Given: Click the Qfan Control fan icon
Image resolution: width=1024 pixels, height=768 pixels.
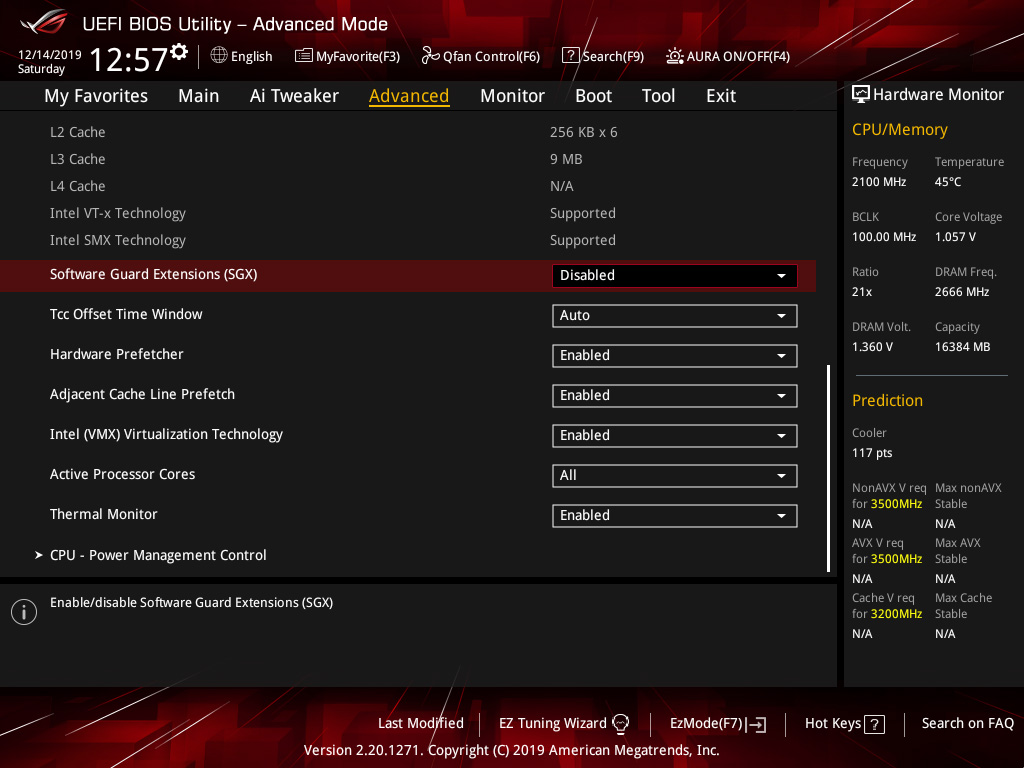Looking at the screenshot, I should [430, 56].
